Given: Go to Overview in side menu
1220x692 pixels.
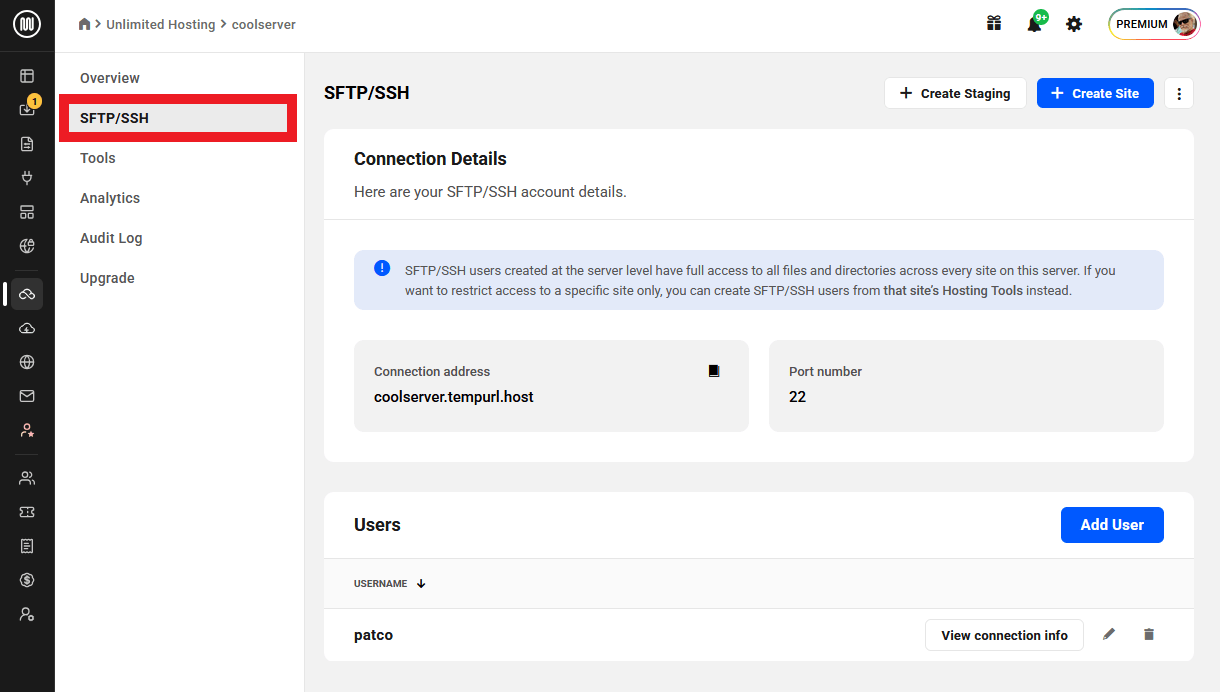Looking at the screenshot, I should (110, 78).
